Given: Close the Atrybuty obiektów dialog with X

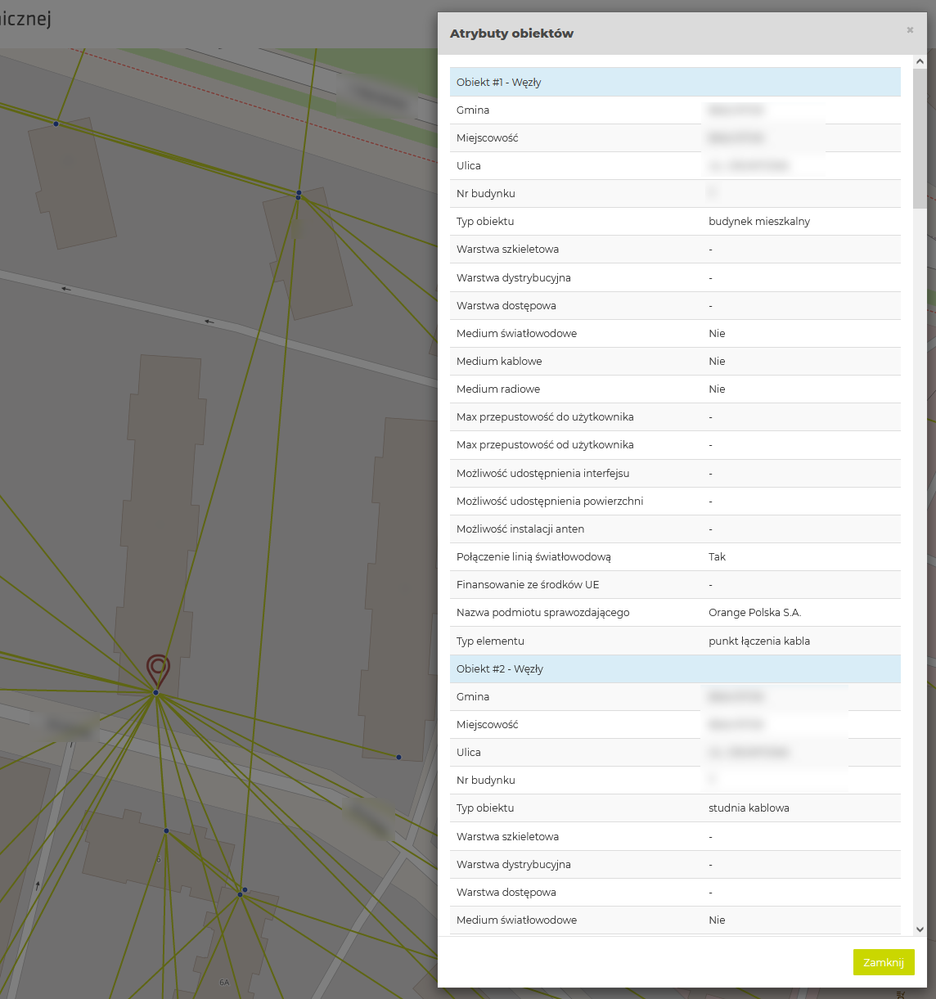Looking at the screenshot, I should [910, 31].
